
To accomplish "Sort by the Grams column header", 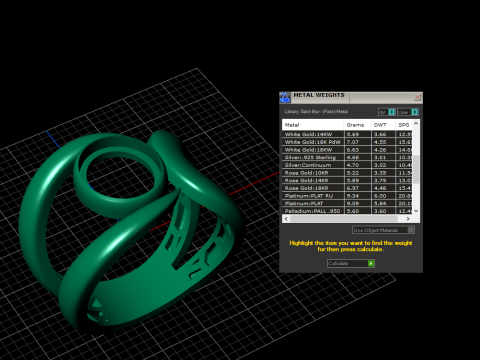I will (357, 125).
